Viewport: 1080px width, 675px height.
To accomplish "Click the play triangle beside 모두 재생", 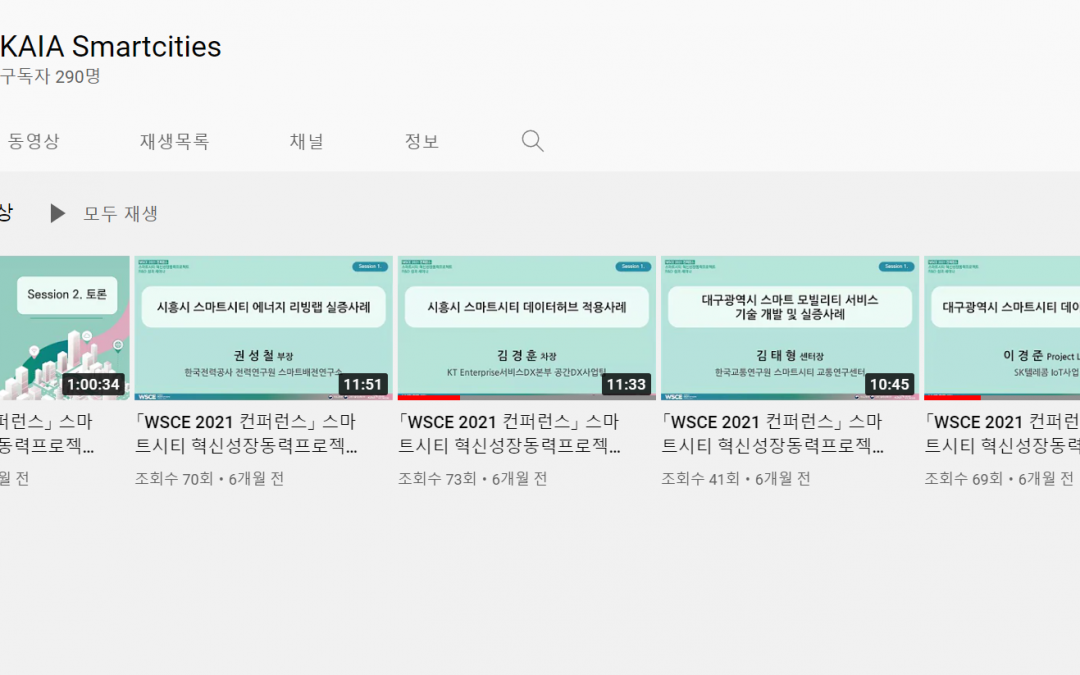I will [58, 214].
